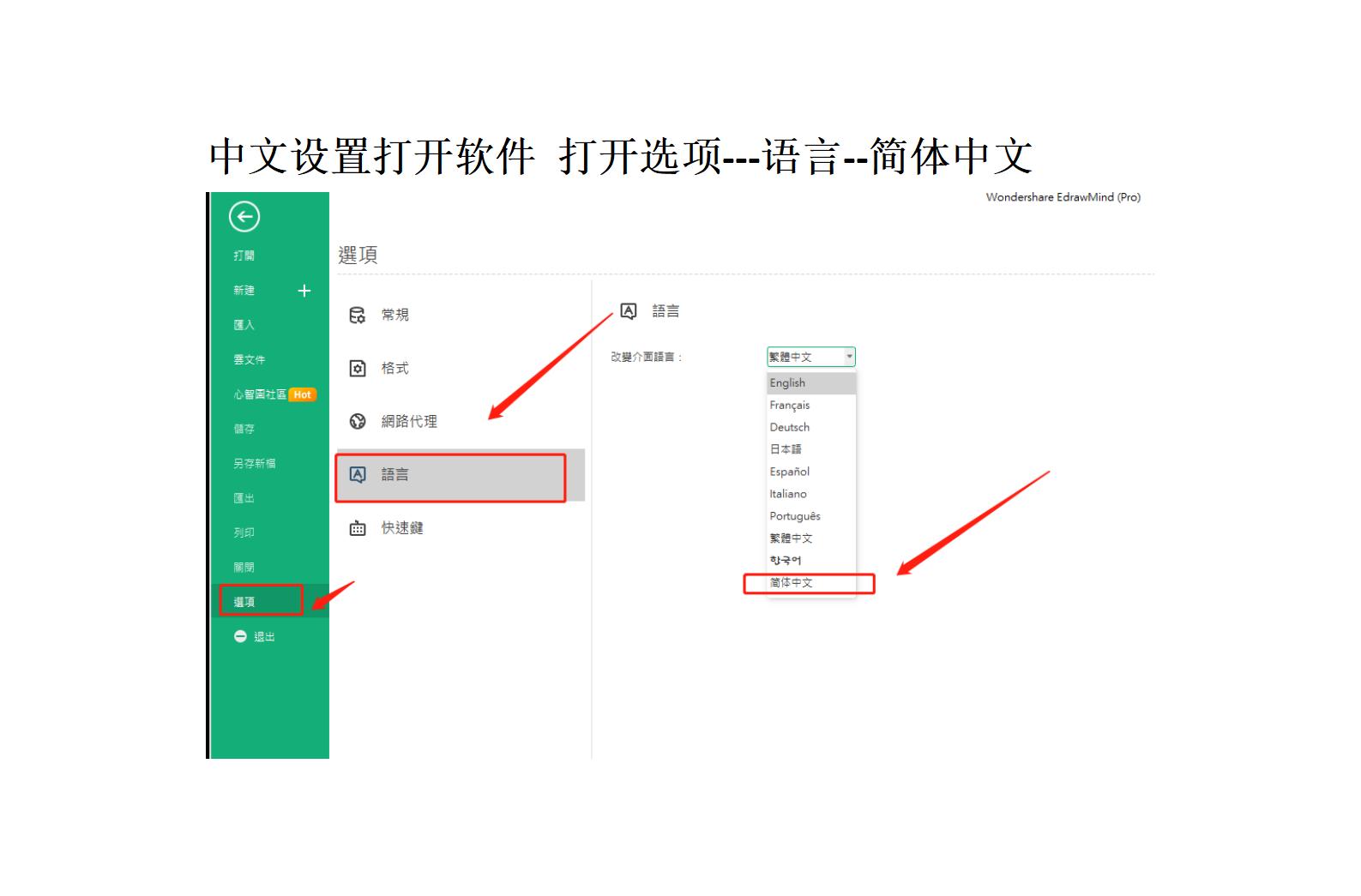Select Italiano in the language list
Viewport: 1361px width, 896px height.
811,494
